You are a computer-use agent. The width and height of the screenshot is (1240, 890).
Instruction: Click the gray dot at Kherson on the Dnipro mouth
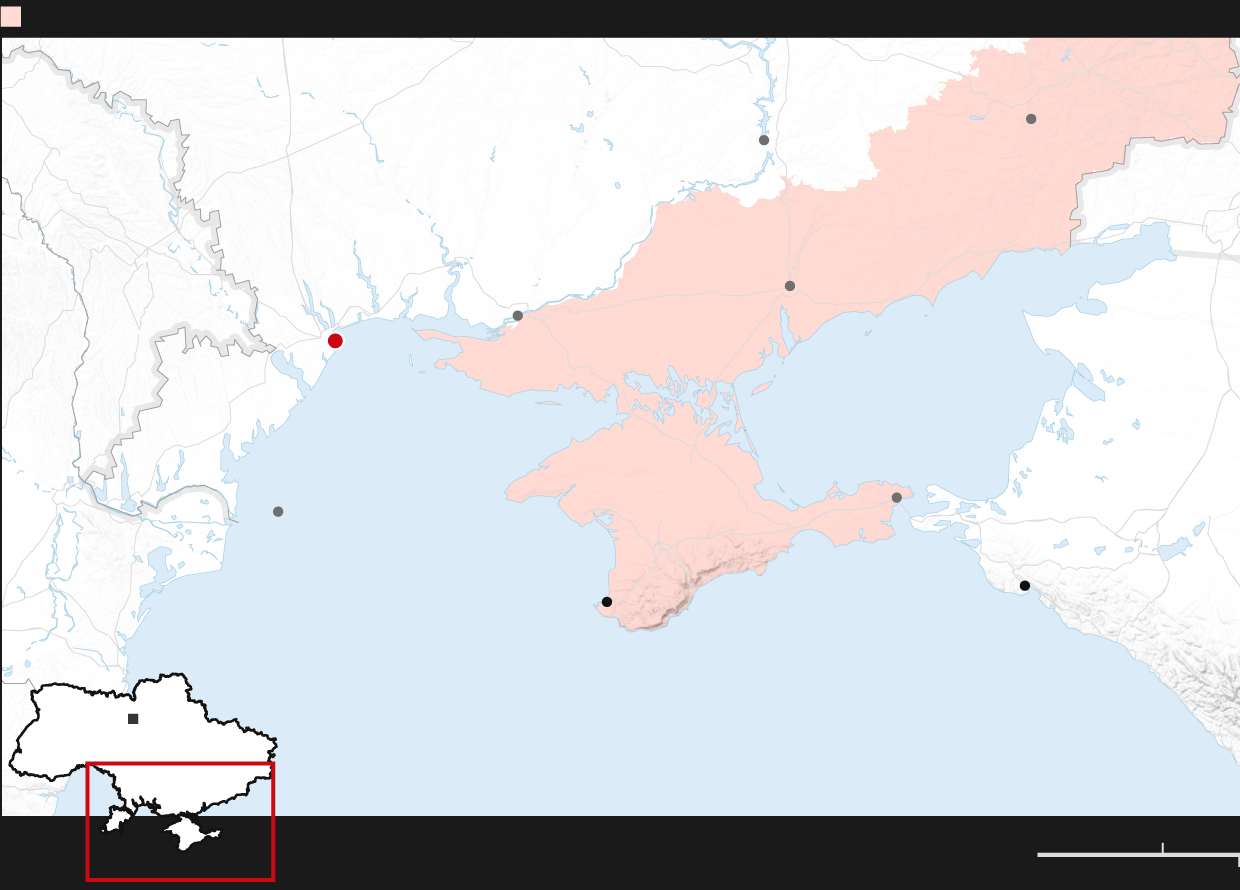518,316
